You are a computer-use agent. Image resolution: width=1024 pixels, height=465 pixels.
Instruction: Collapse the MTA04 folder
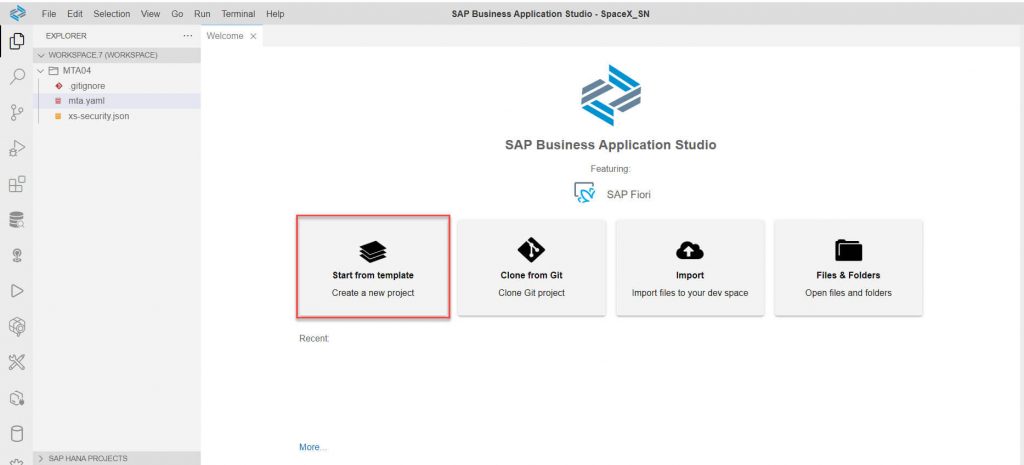42,71
